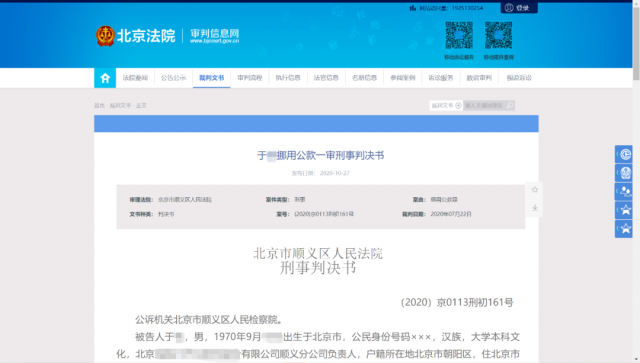Open the 审判流程 menu item
640x363 pixels.
click(x=250, y=78)
